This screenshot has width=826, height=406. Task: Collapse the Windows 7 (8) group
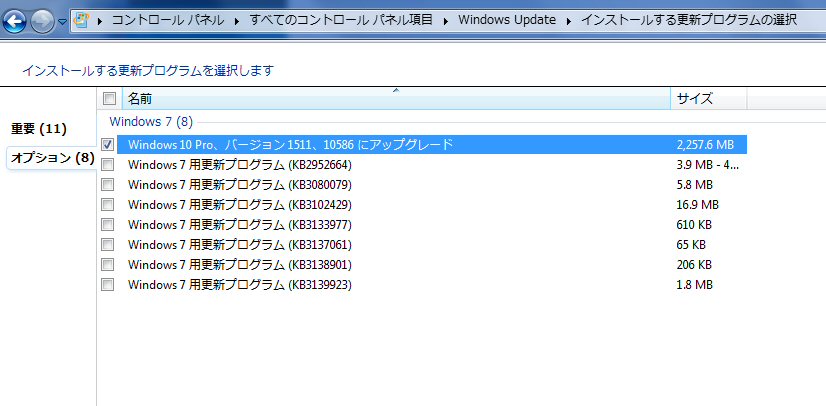151,122
